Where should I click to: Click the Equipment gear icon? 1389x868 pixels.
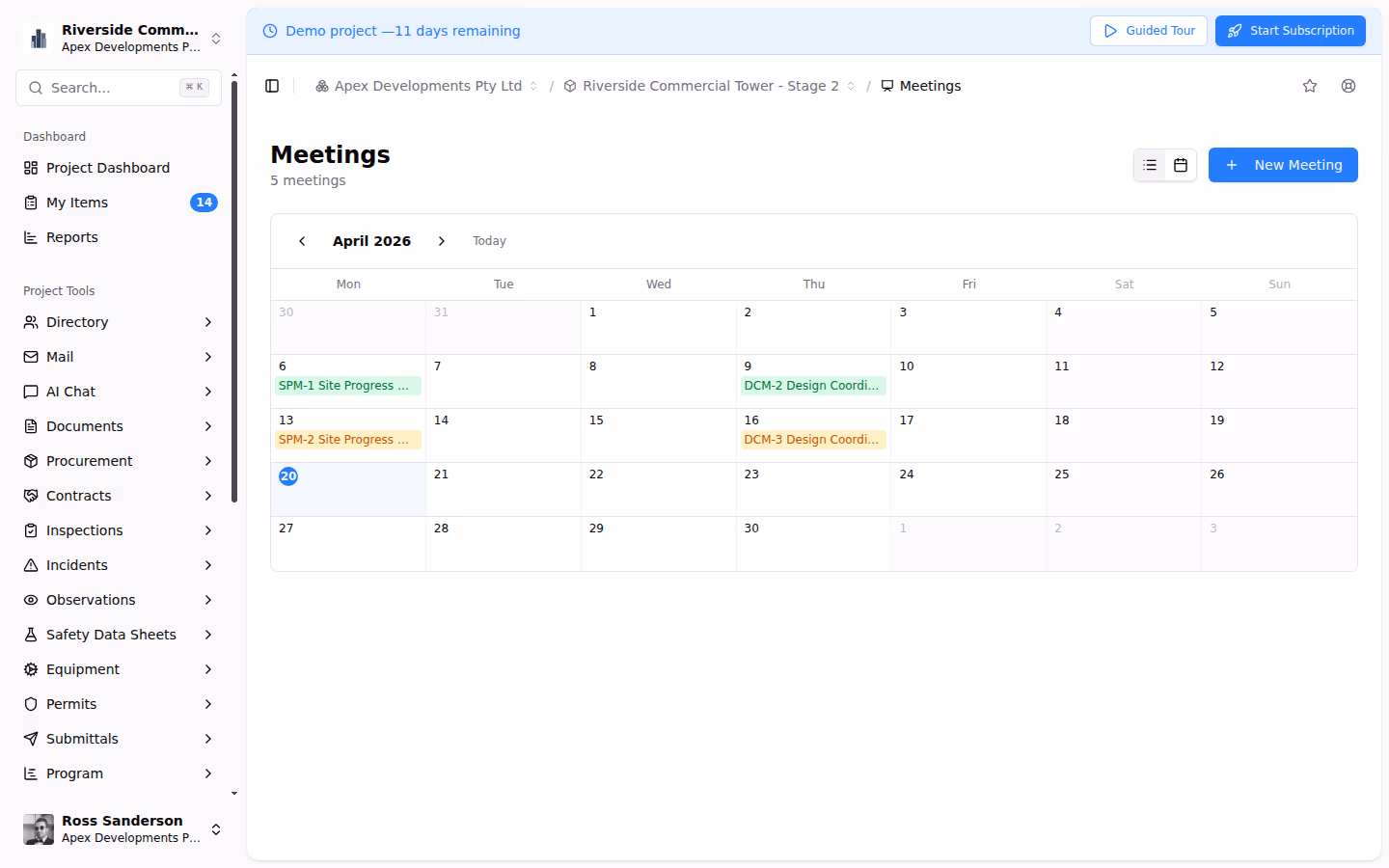tap(30, 668)
